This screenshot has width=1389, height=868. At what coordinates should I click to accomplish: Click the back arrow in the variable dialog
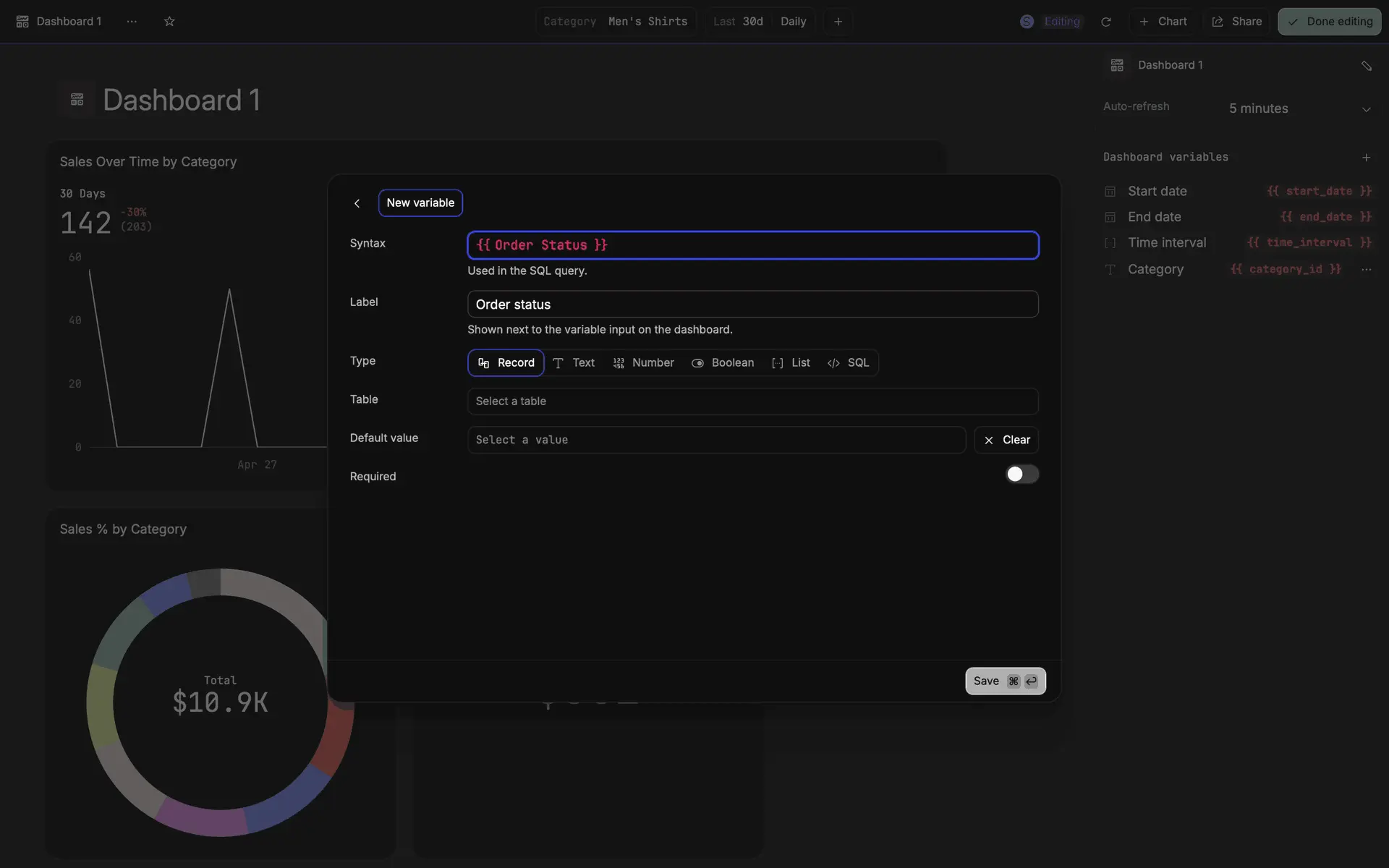click(x=357, y=203)
